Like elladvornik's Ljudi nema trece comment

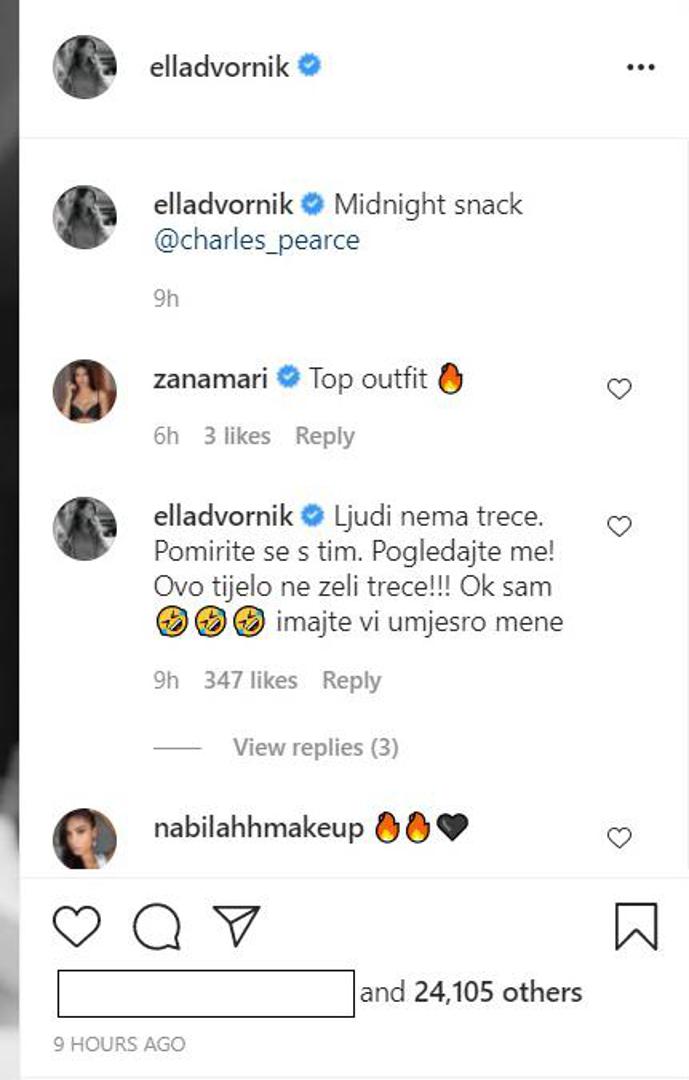pyautogui.click(x=620, y=526)
